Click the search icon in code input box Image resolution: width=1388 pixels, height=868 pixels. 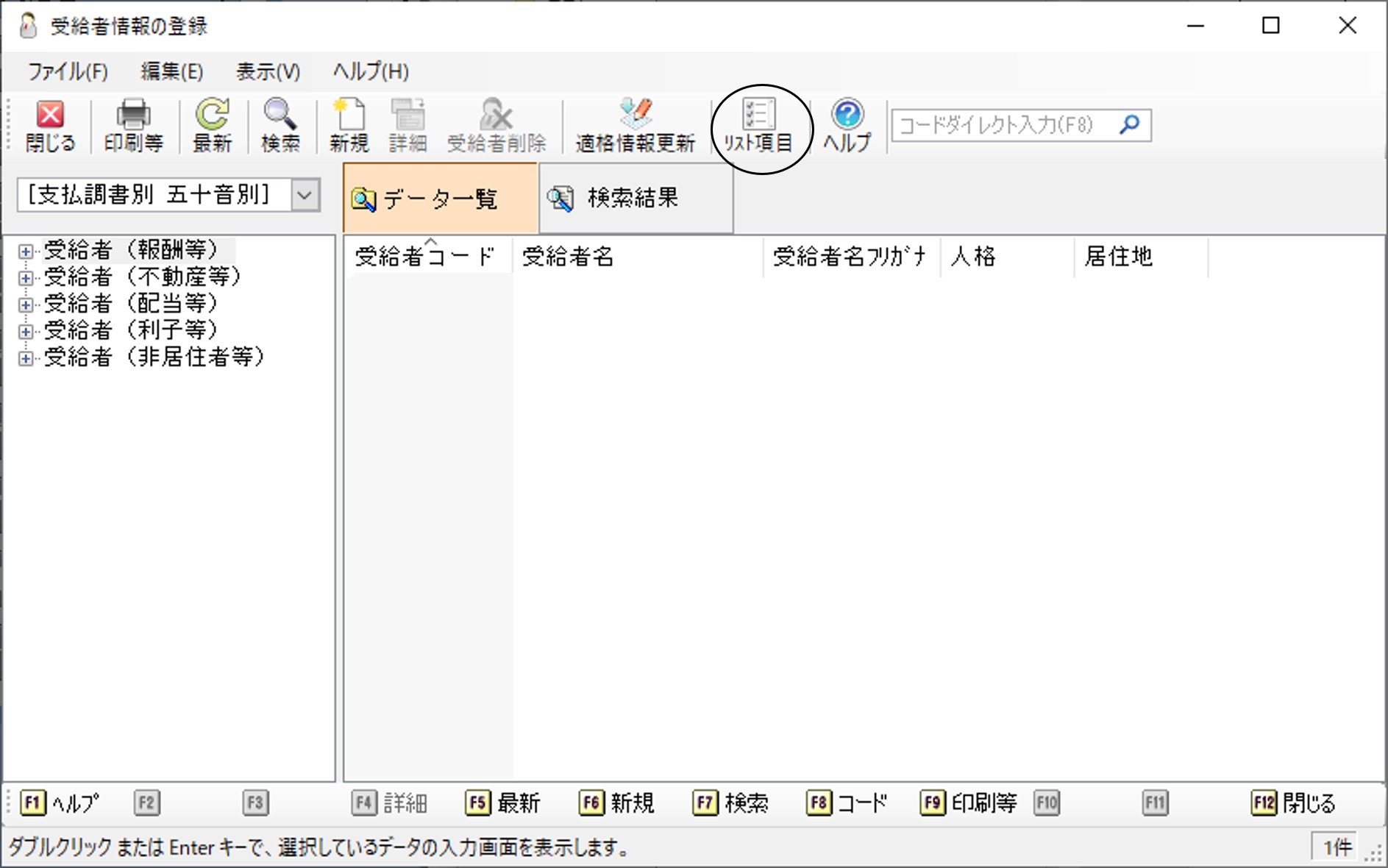pos(1129,124)
